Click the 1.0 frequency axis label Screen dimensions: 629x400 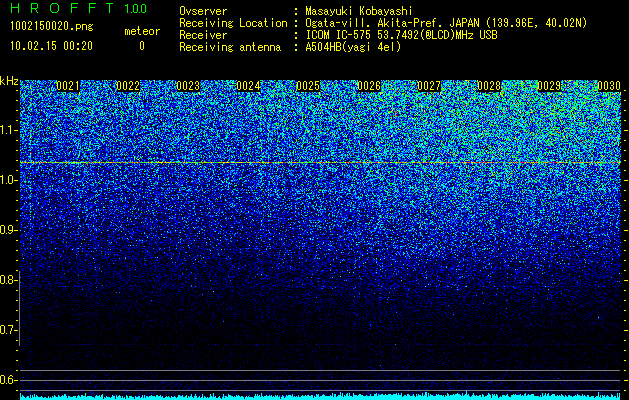point(8,180)
